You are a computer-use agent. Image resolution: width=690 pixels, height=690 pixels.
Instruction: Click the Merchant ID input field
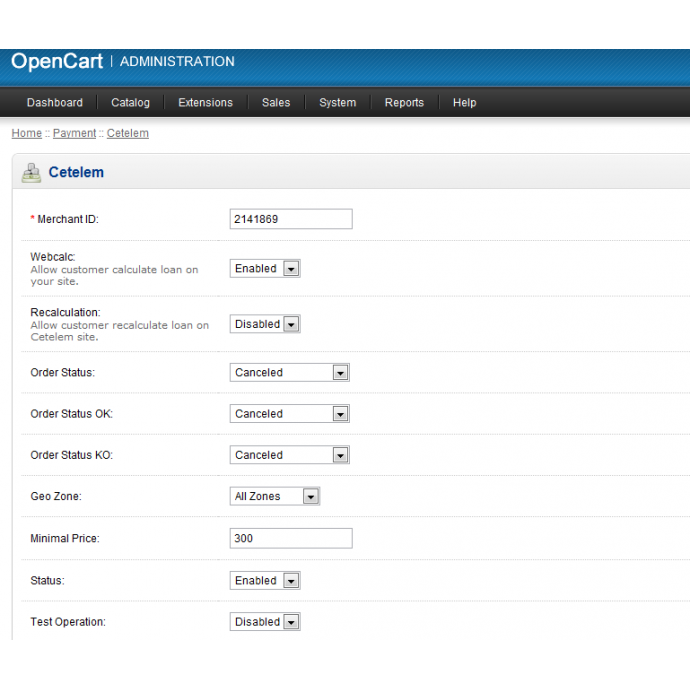[291, 219]
